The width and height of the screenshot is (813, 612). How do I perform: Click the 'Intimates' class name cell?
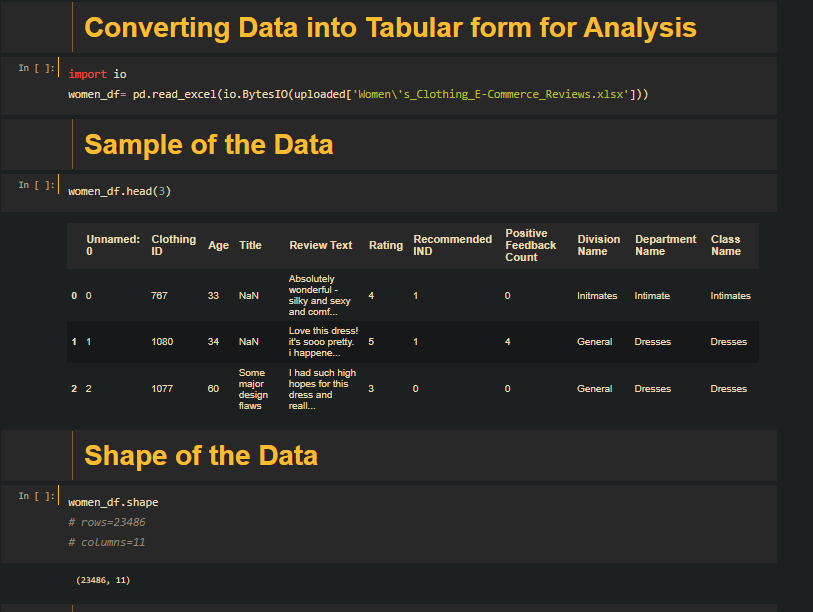(x=731, y=296)
